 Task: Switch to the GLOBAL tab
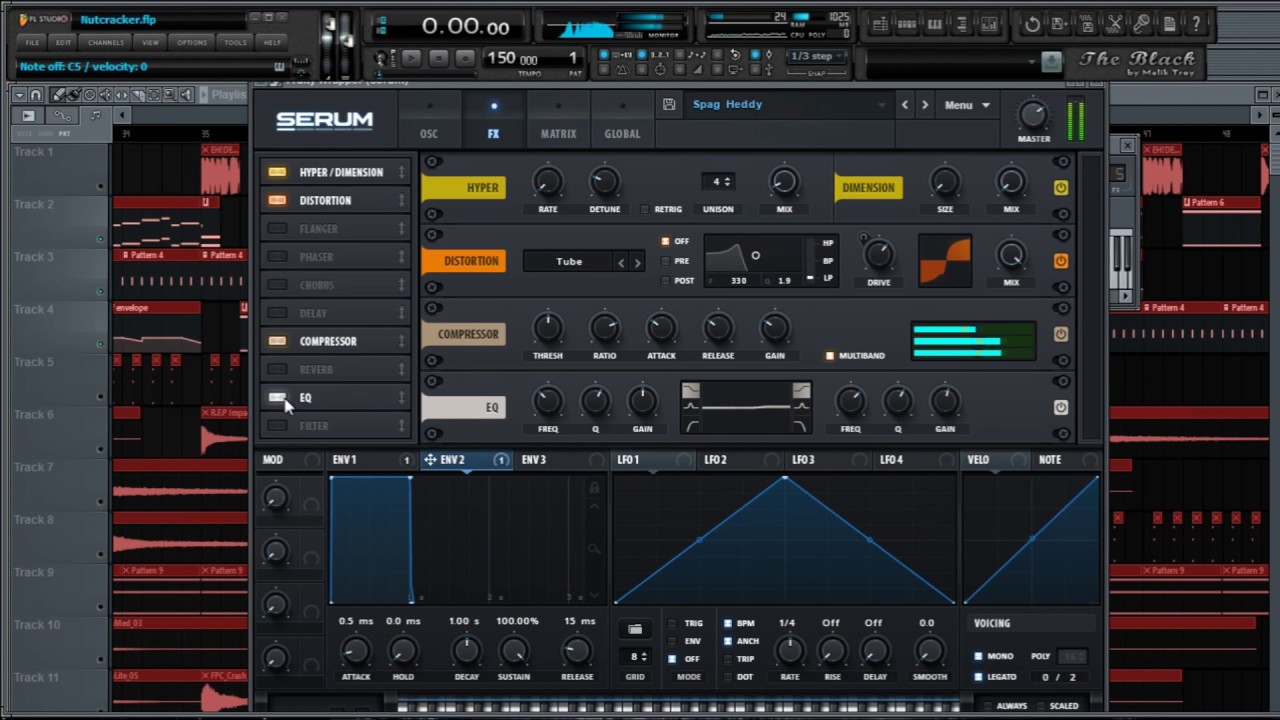[622, 120]
